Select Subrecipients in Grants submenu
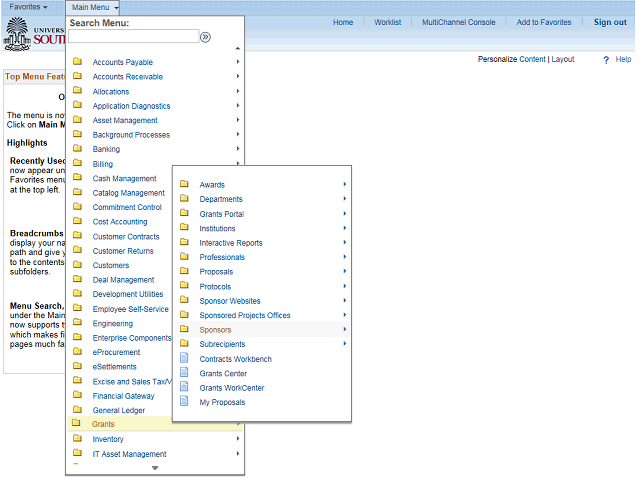This screenshot has height=480, width=640. [x=222, y=344]
